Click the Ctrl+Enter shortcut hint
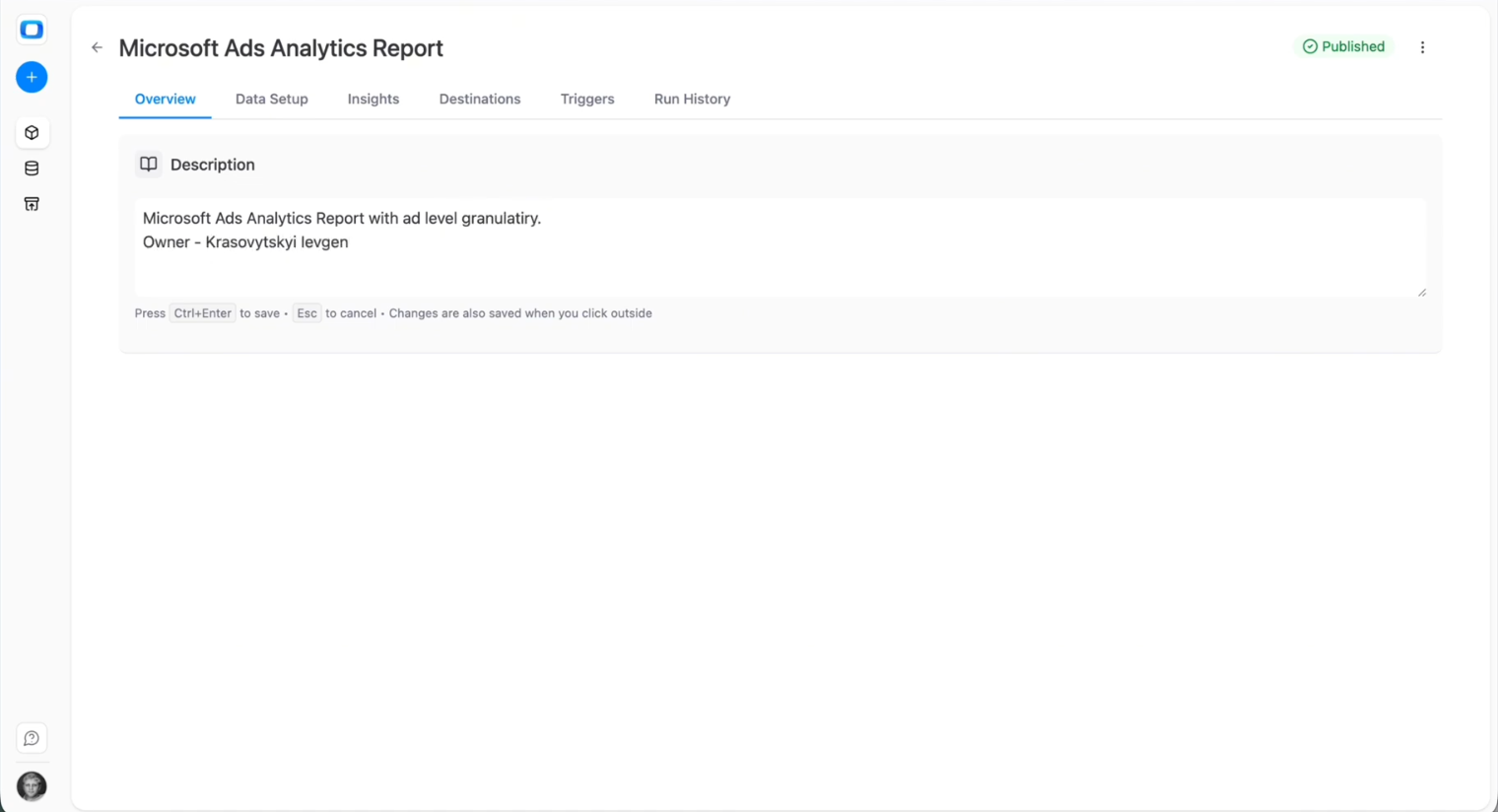This screenshot has height=812, width=1498. click(x=202, y=313)
